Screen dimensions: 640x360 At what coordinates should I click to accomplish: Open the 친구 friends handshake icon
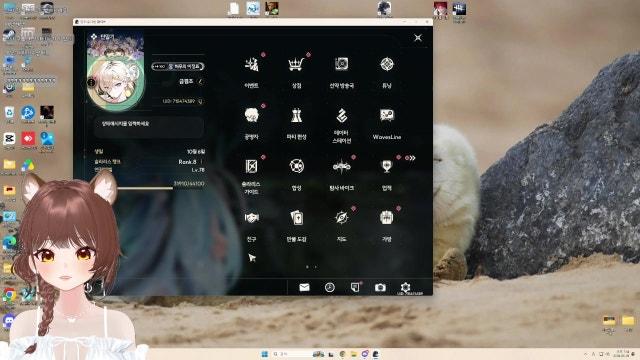(252, 218)
